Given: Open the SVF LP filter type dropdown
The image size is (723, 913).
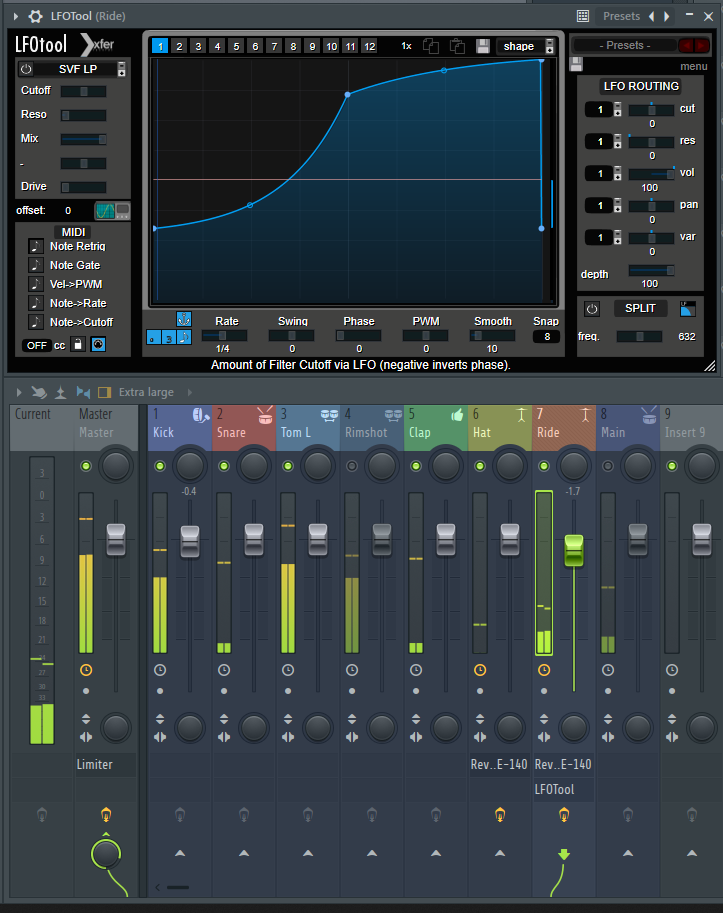Looking at the screenshot, I should pyautogui.click(x=122, y=69).
